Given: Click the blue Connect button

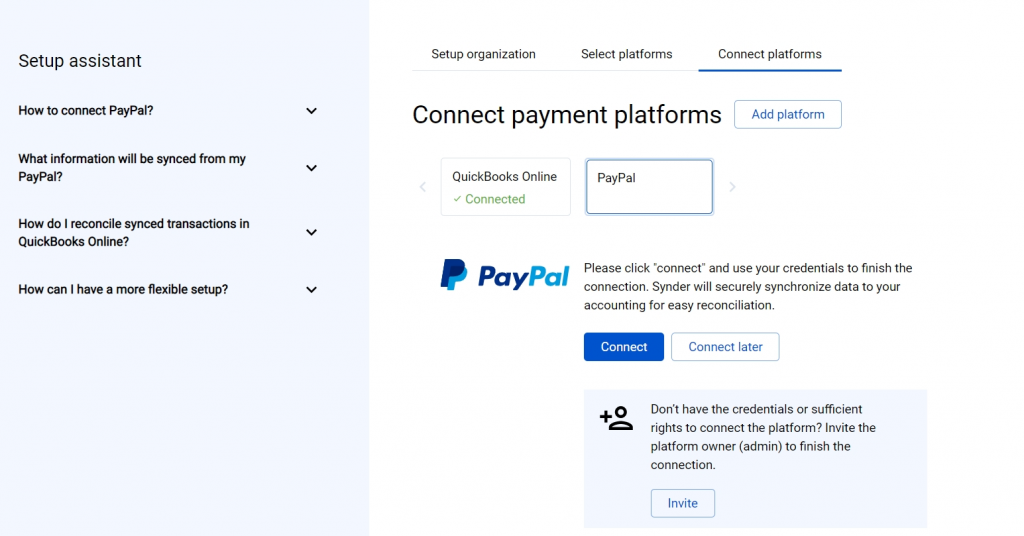Looking at the screenshot, I should point(624,347).
